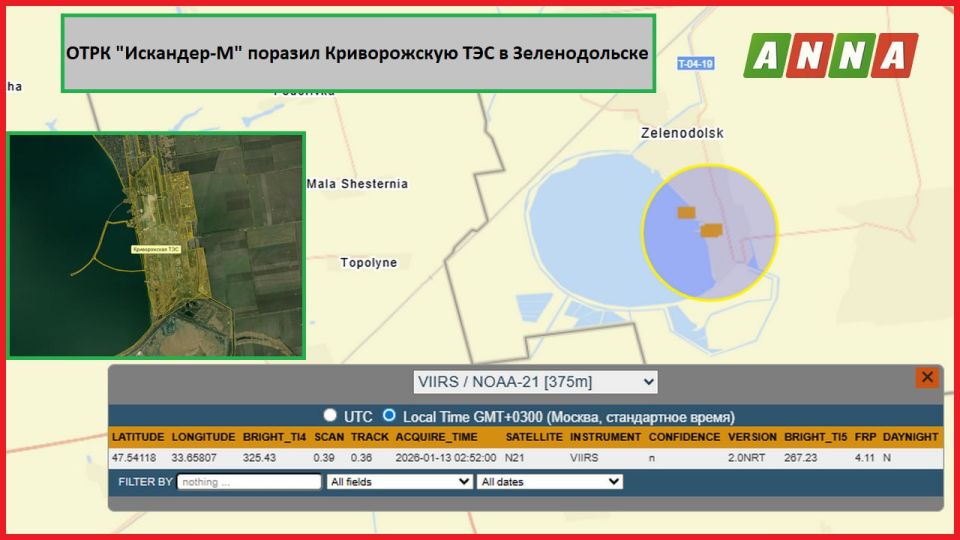This screenshot has height=540, width=960.
Task: Close the fire data panel
Action: click(927, 377)
